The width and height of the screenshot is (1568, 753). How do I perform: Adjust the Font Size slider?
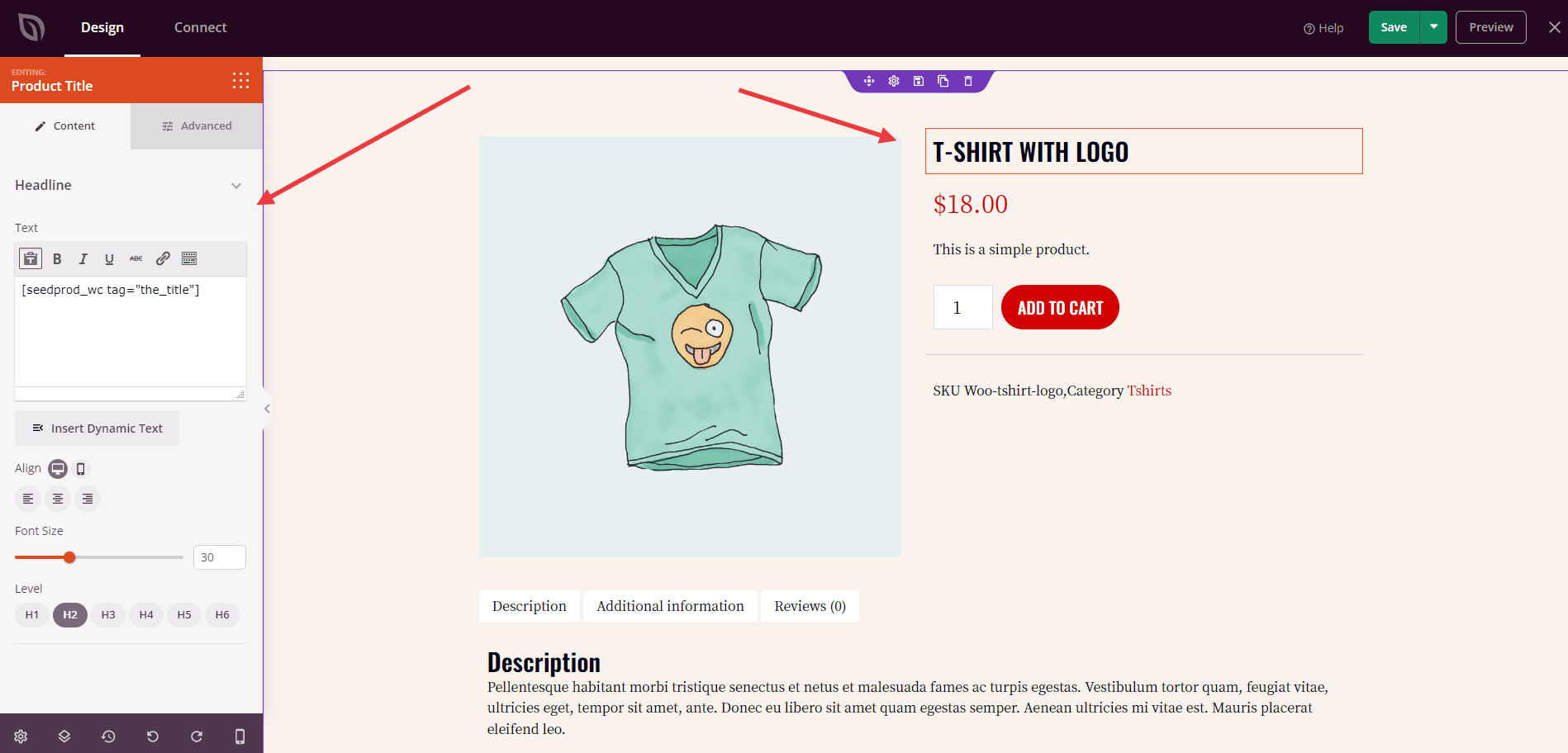pos(69,556)
